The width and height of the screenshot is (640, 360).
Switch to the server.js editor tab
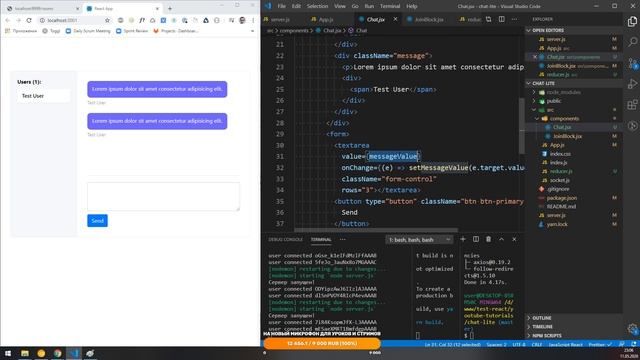pos(280,19)
